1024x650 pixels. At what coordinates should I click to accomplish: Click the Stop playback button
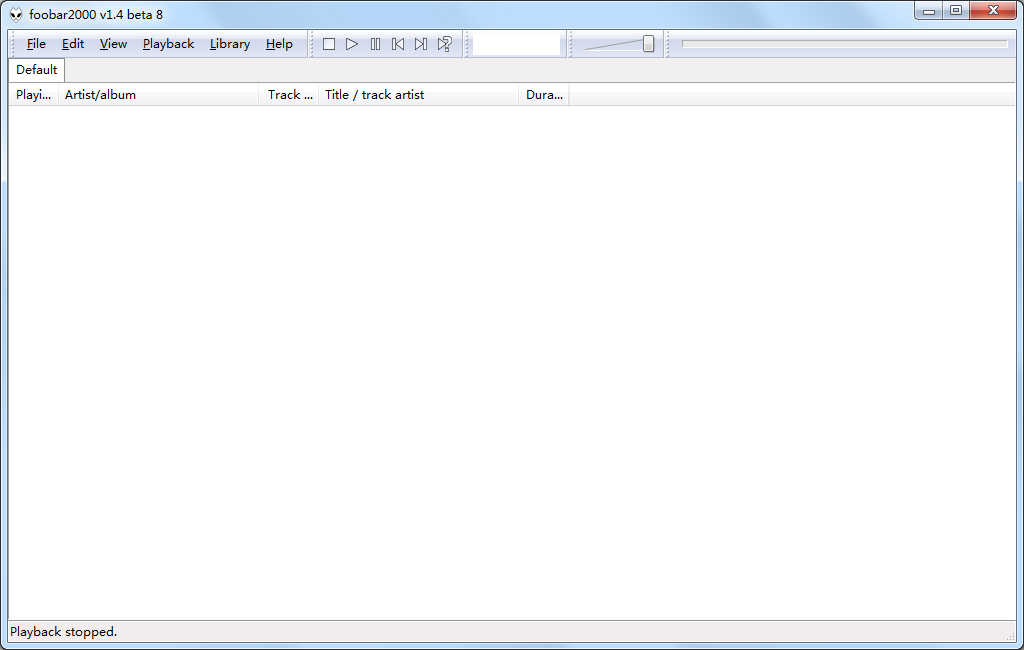click(329, 44)
